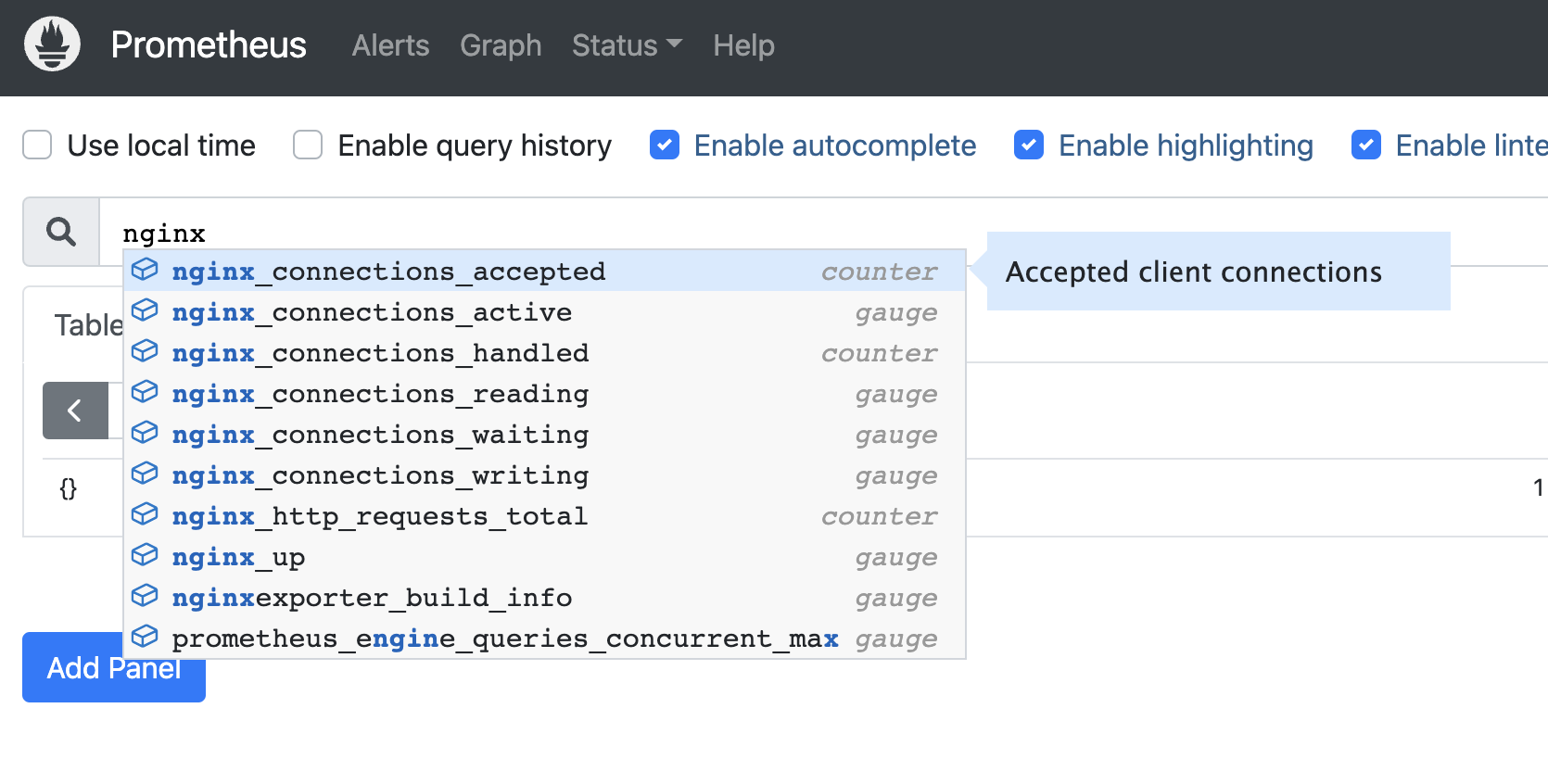This screenshot has width=1548, height=784.
Task: Open the Alerts page
Action: (x=390, y=45)
